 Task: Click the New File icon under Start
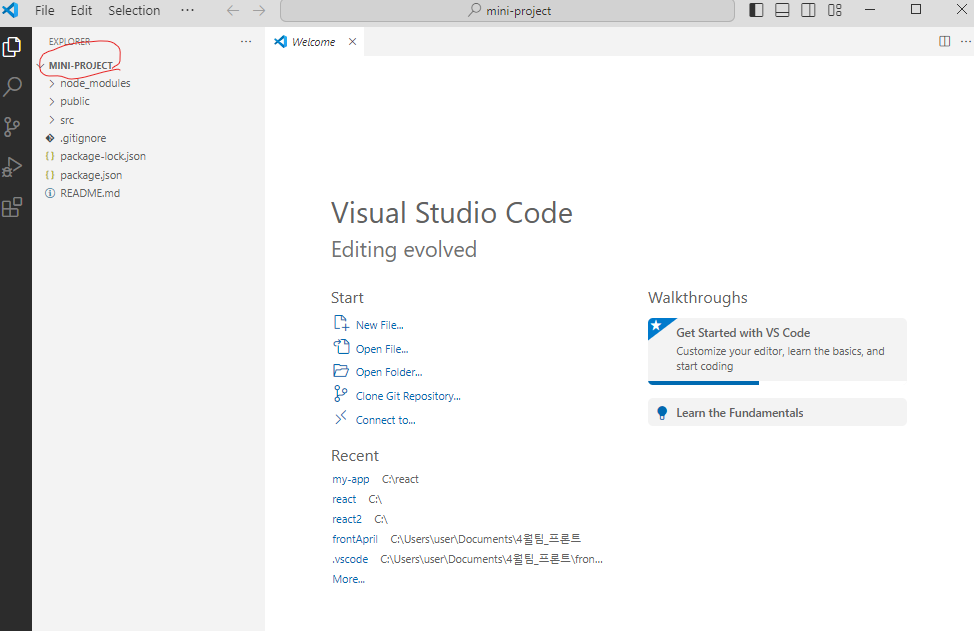(341, 323)
